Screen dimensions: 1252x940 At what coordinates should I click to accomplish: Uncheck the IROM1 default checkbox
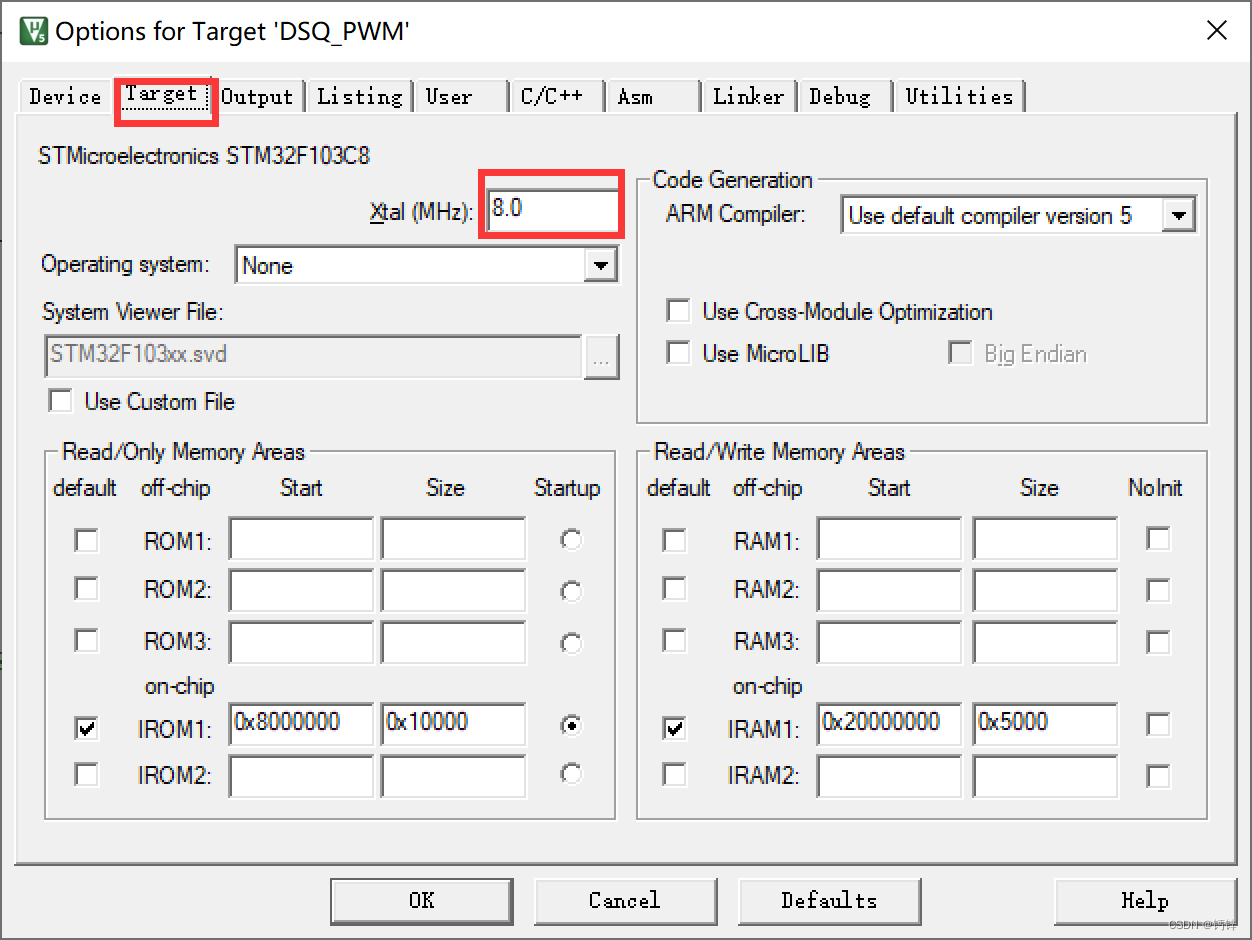click(87, 728)
